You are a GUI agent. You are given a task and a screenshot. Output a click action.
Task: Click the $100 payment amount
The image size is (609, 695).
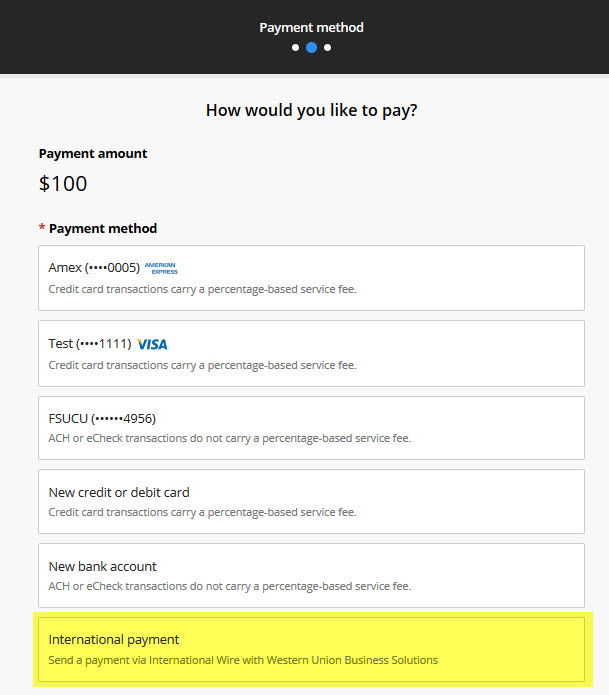tap(63, 184)
